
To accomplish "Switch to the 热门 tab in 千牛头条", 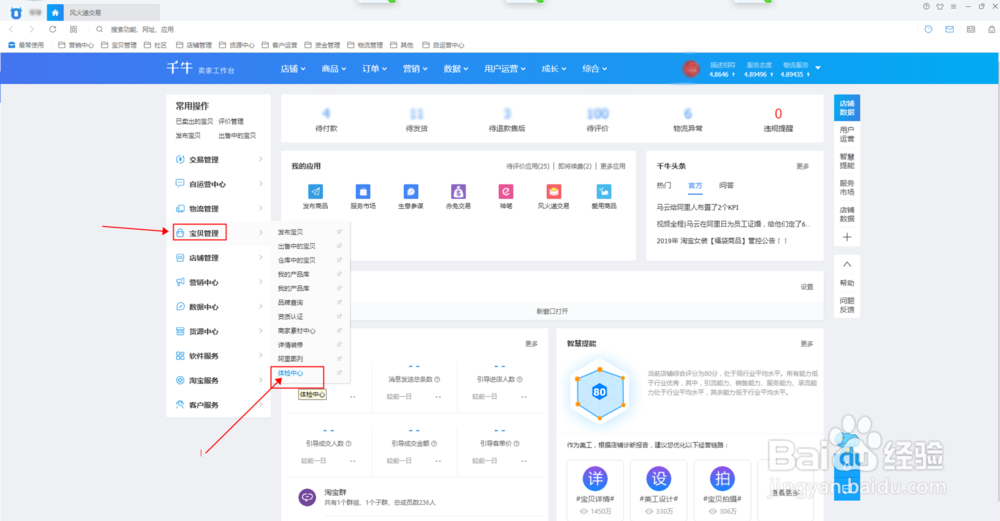I will (663, 186).
